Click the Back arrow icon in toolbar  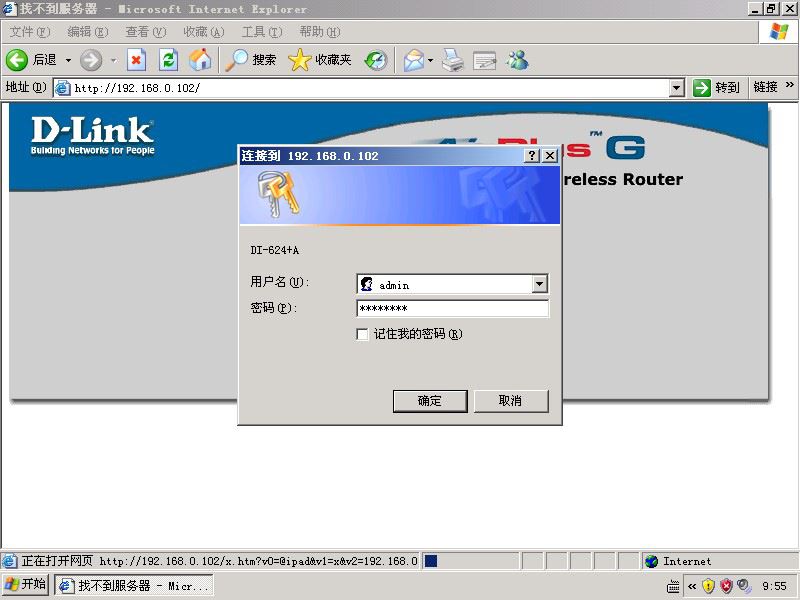pos(17,60)
